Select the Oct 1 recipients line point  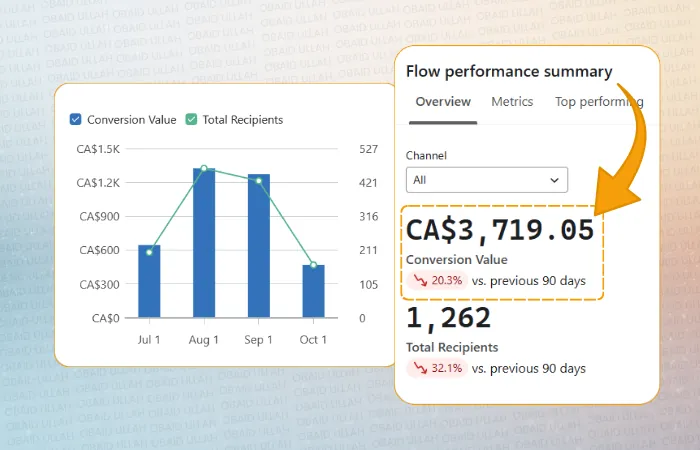(x=313, y=265)
